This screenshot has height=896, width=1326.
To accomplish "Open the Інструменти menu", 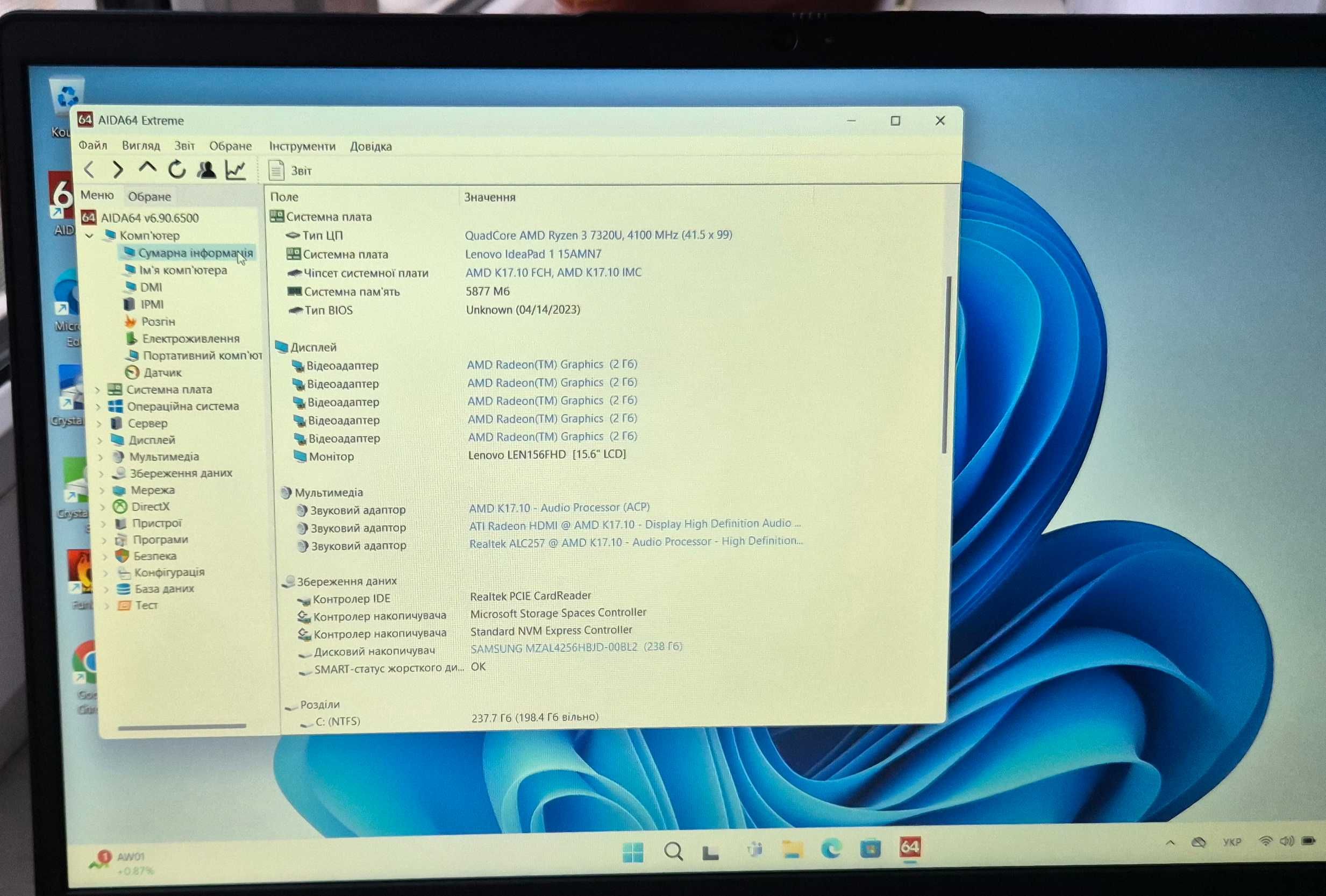I will (x=302, y=146).
